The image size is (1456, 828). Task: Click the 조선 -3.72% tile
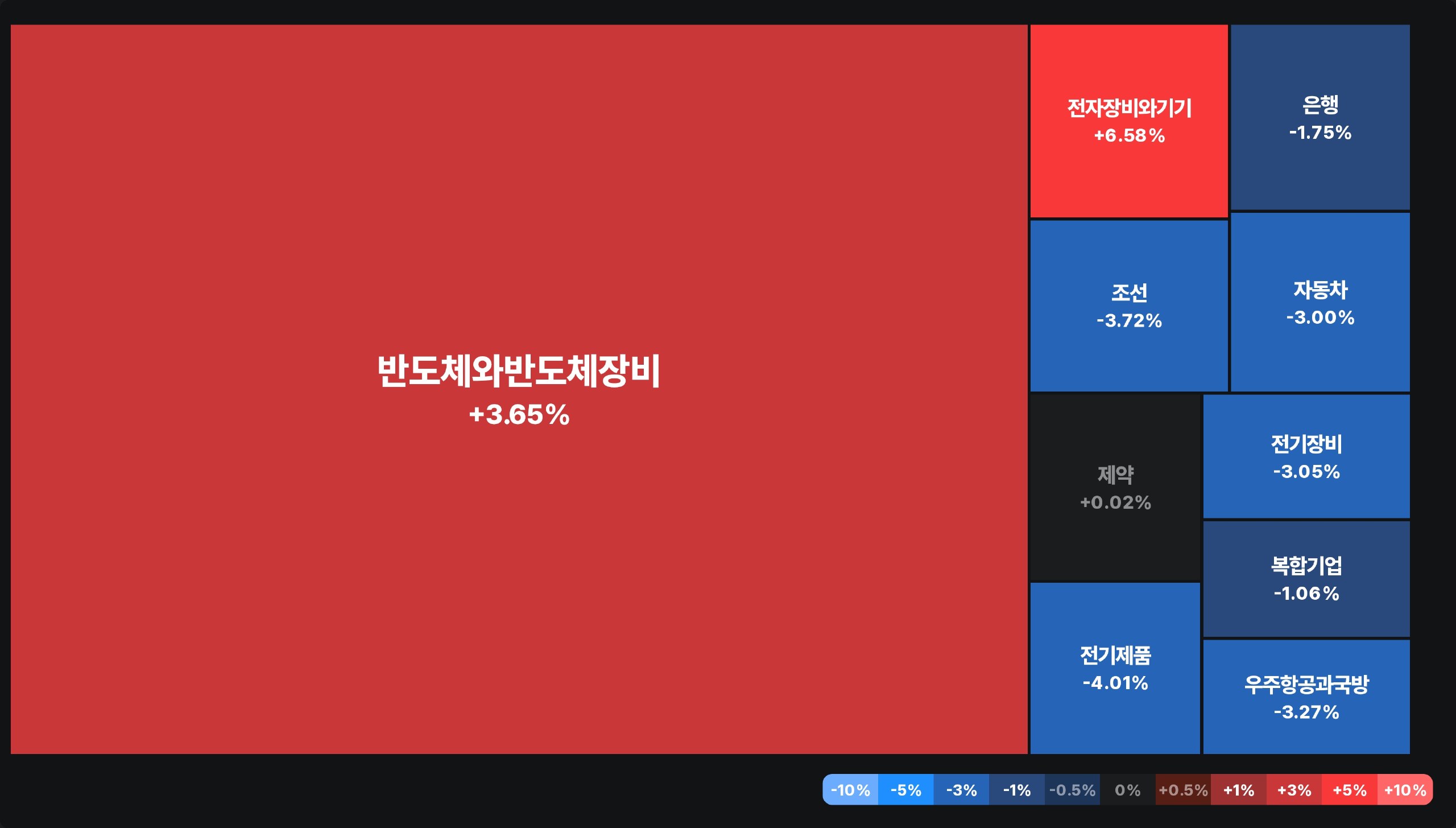point(1129,306)
